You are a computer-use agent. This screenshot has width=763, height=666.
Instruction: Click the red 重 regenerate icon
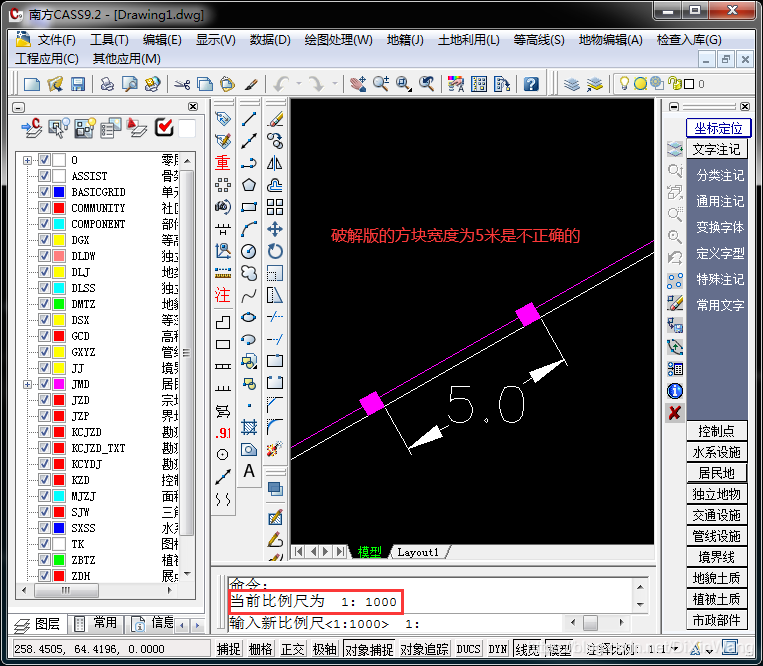click(x=222, y=163)
